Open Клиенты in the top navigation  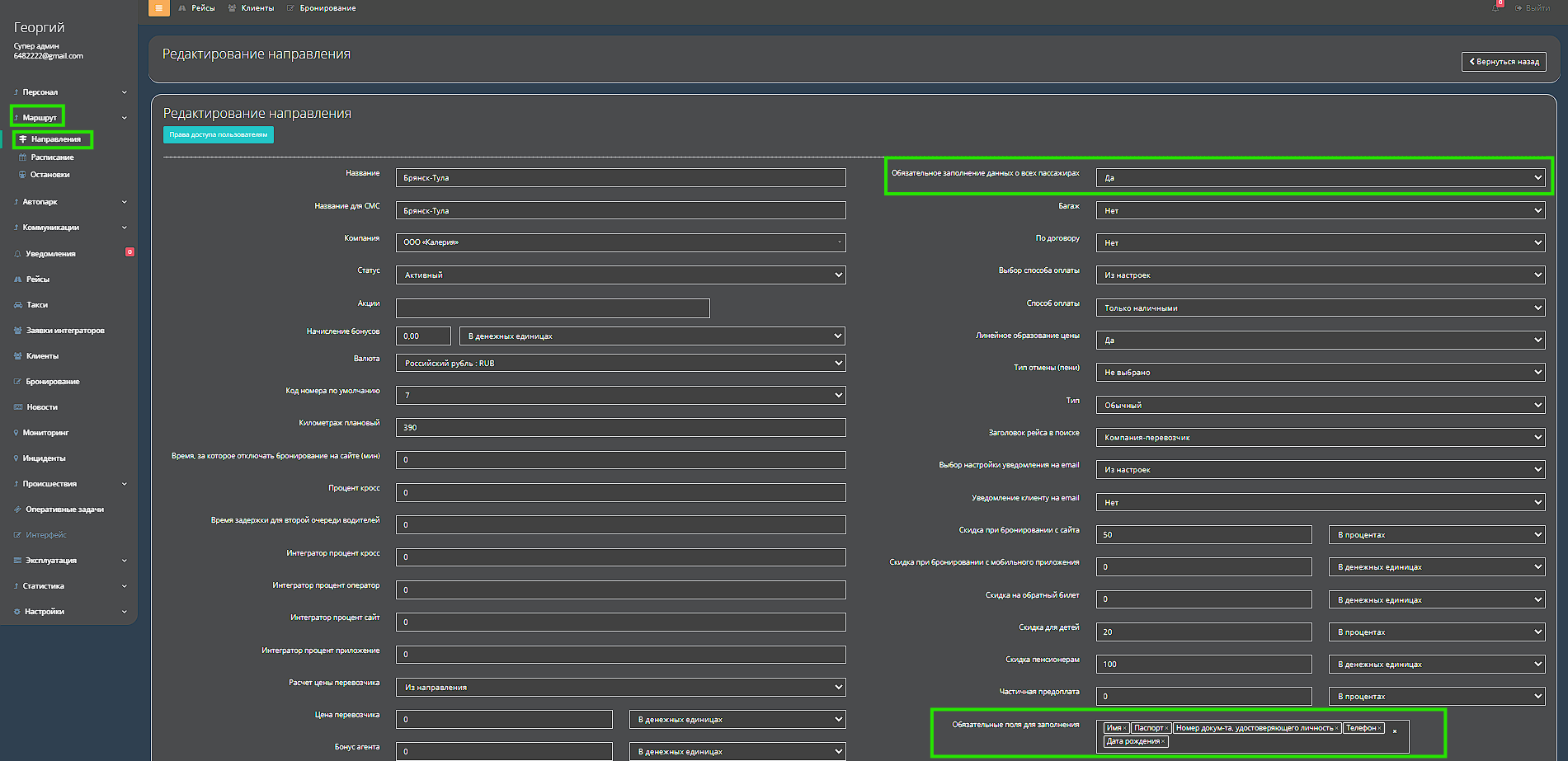point(257,8)
